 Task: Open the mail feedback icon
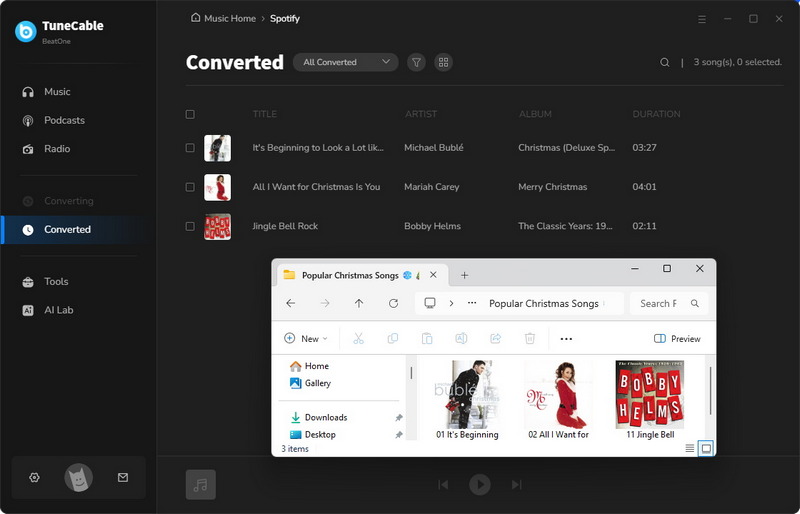pyautogui.click(x=123, y=478)
